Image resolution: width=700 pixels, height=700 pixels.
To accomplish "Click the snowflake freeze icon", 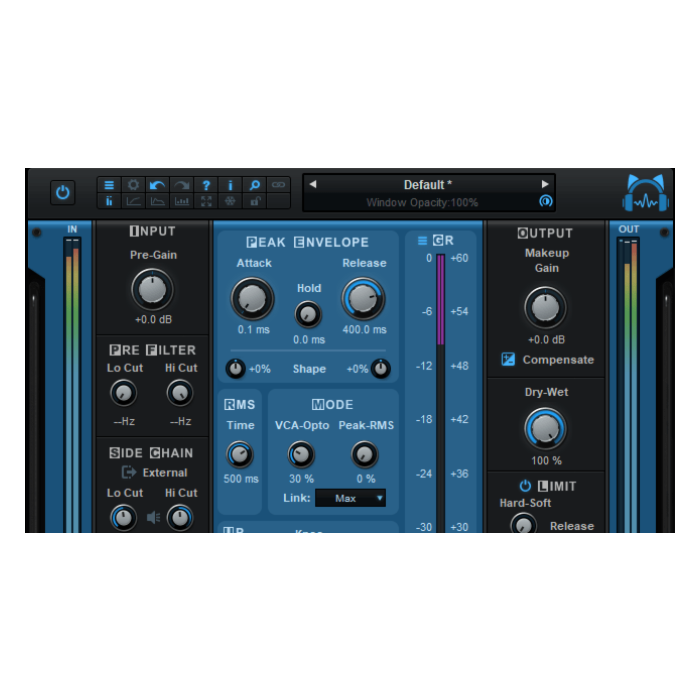I will point(230,201).
